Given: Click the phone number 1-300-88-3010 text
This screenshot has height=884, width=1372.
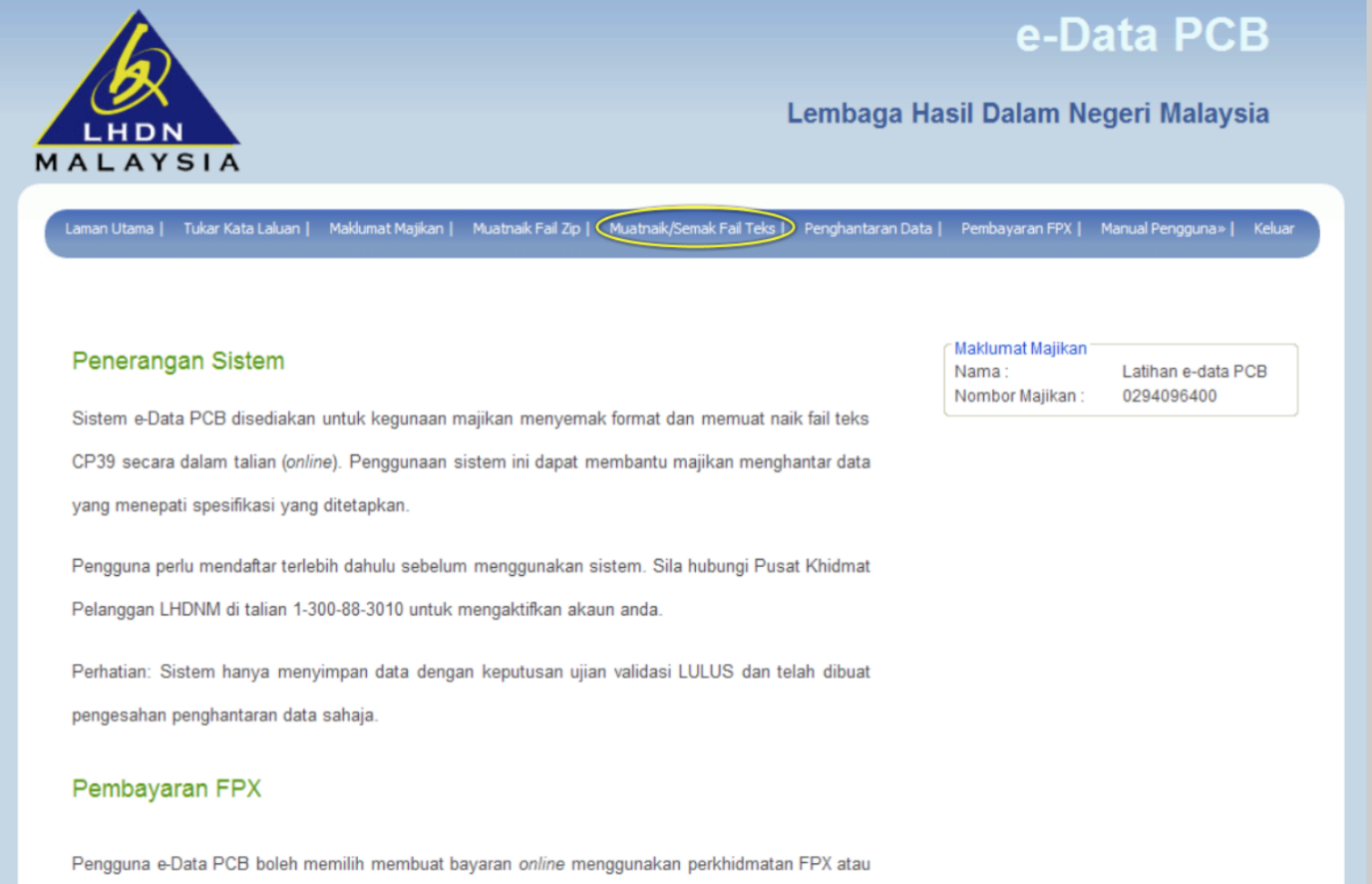Looking at the screenshot, I should click(x=348, y=609).
